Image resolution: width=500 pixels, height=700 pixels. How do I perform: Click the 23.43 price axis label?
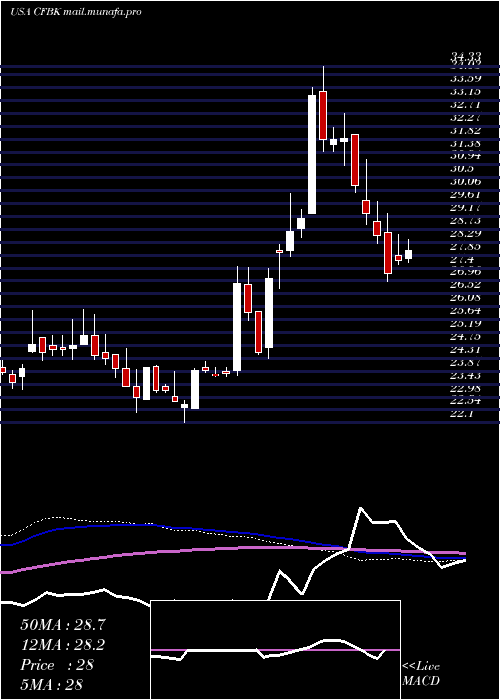pos(466,375)
